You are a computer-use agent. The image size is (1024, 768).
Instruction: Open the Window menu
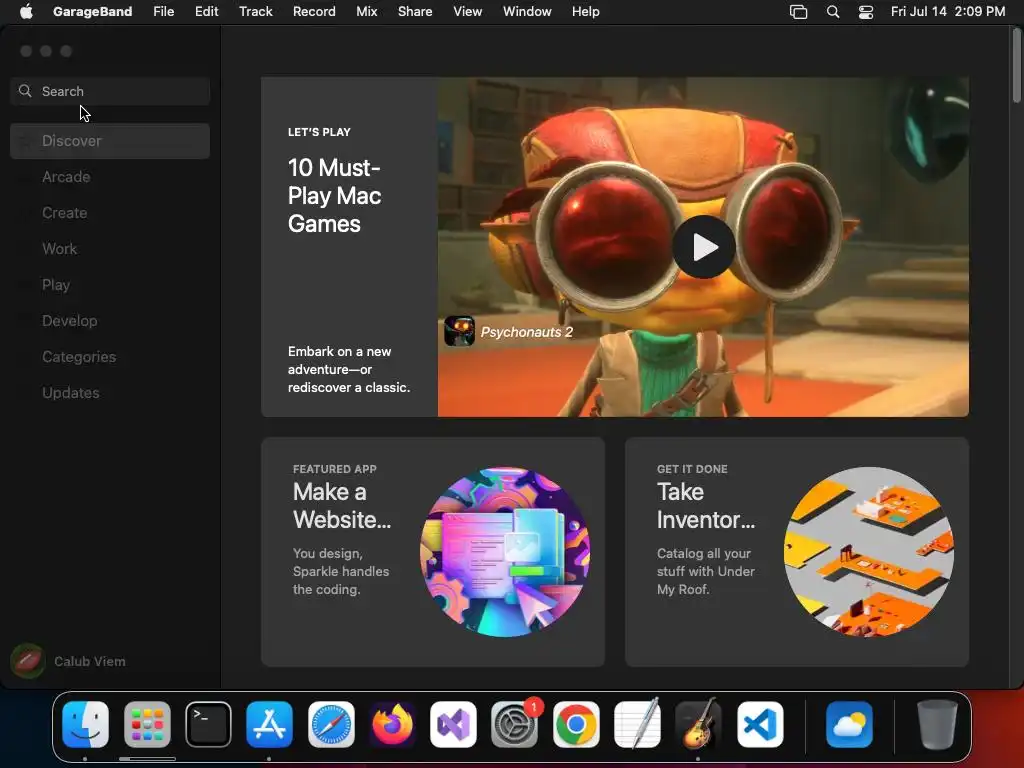coord(527,11)
